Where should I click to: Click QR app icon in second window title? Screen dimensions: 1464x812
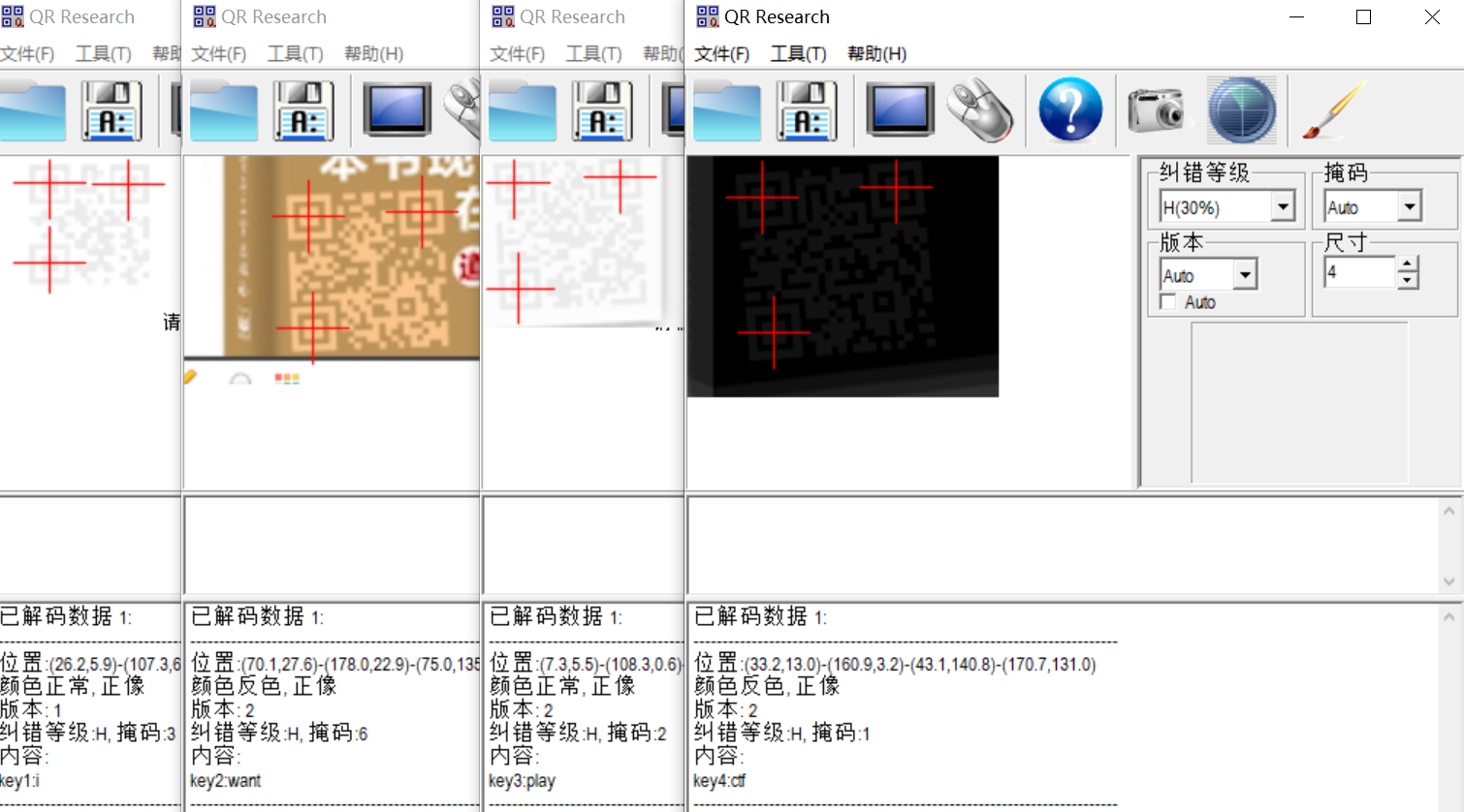click(205, 16)
